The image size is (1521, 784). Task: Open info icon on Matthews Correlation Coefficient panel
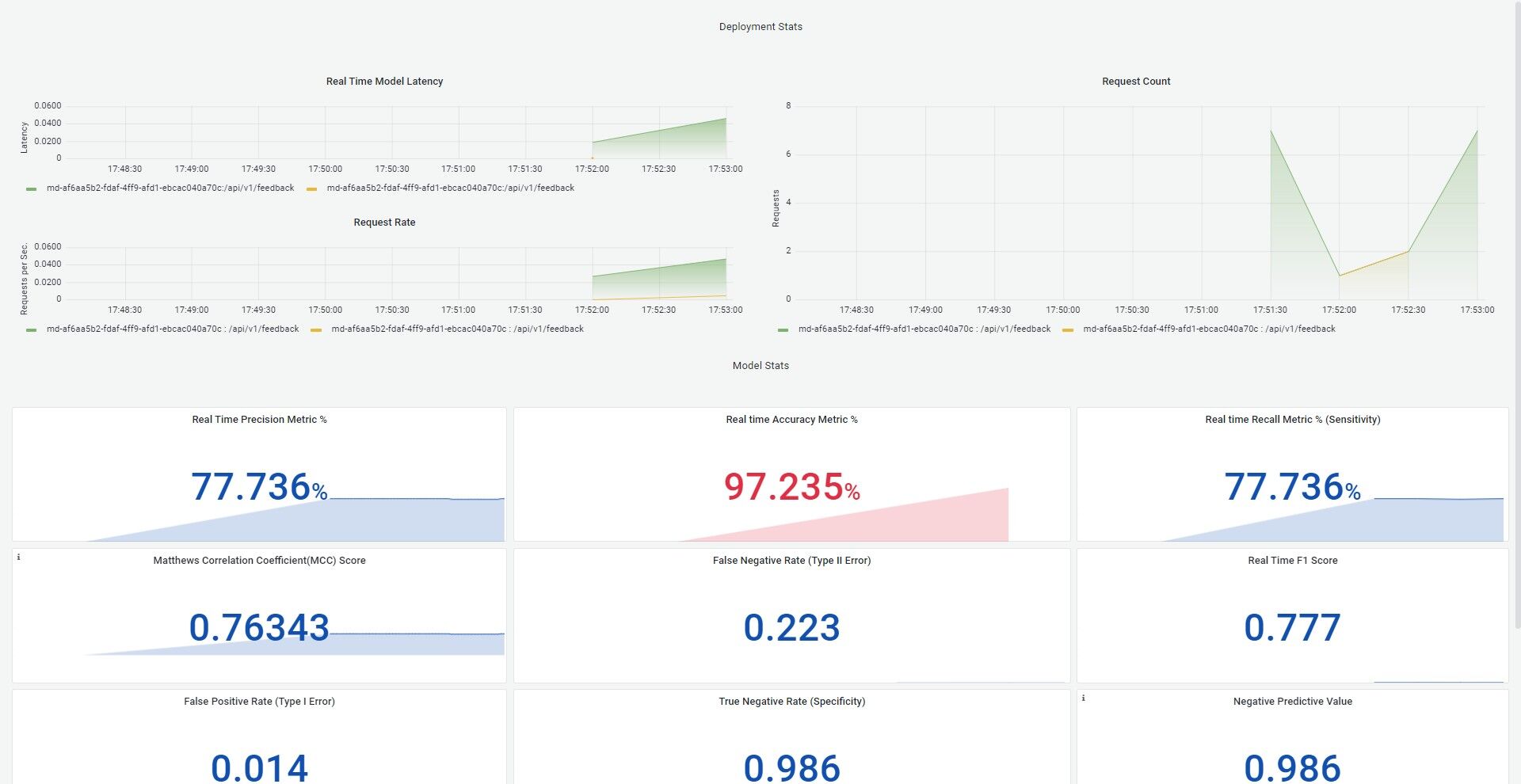point(19,558)
